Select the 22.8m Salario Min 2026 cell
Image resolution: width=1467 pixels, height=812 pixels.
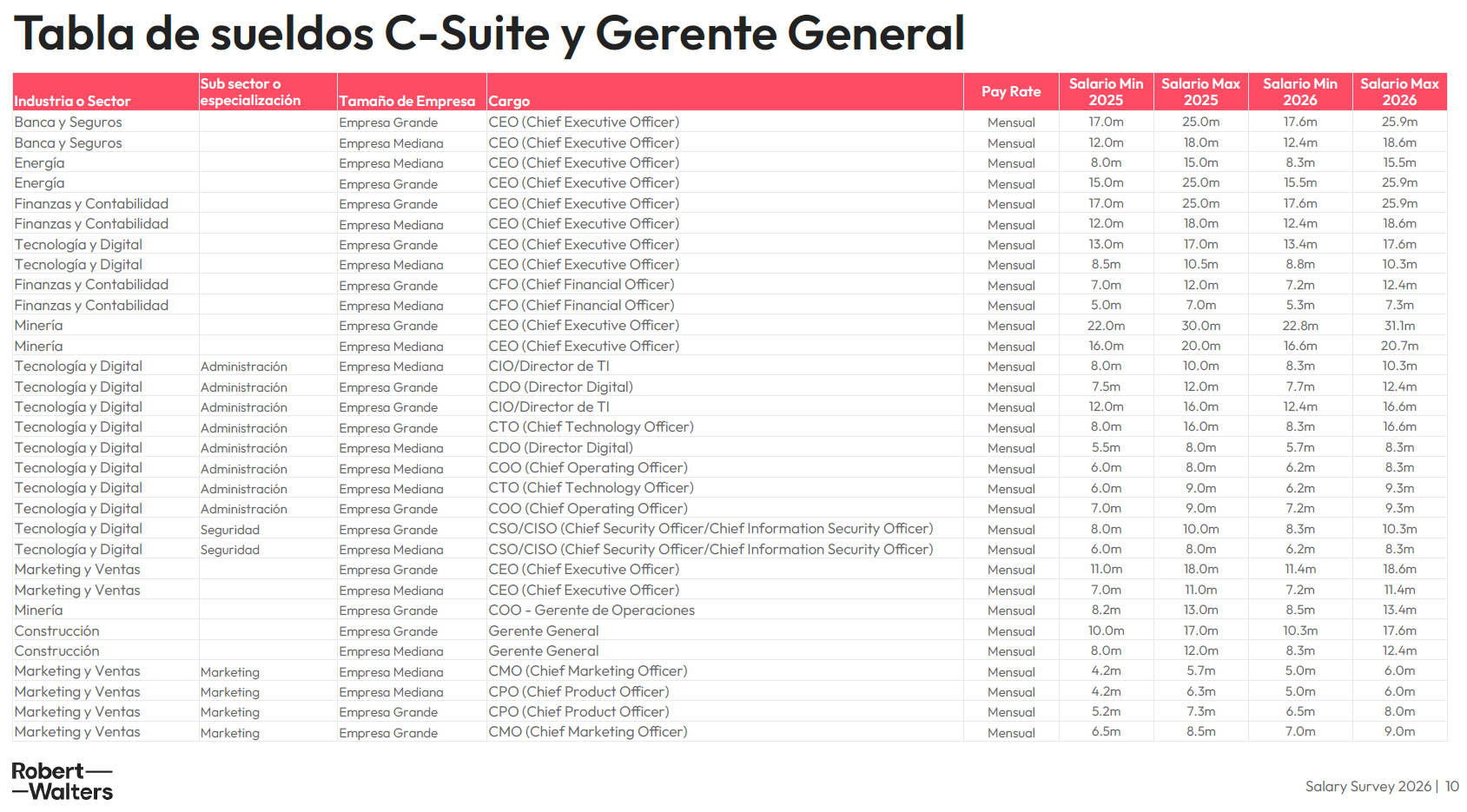(x=1299, y=326)
